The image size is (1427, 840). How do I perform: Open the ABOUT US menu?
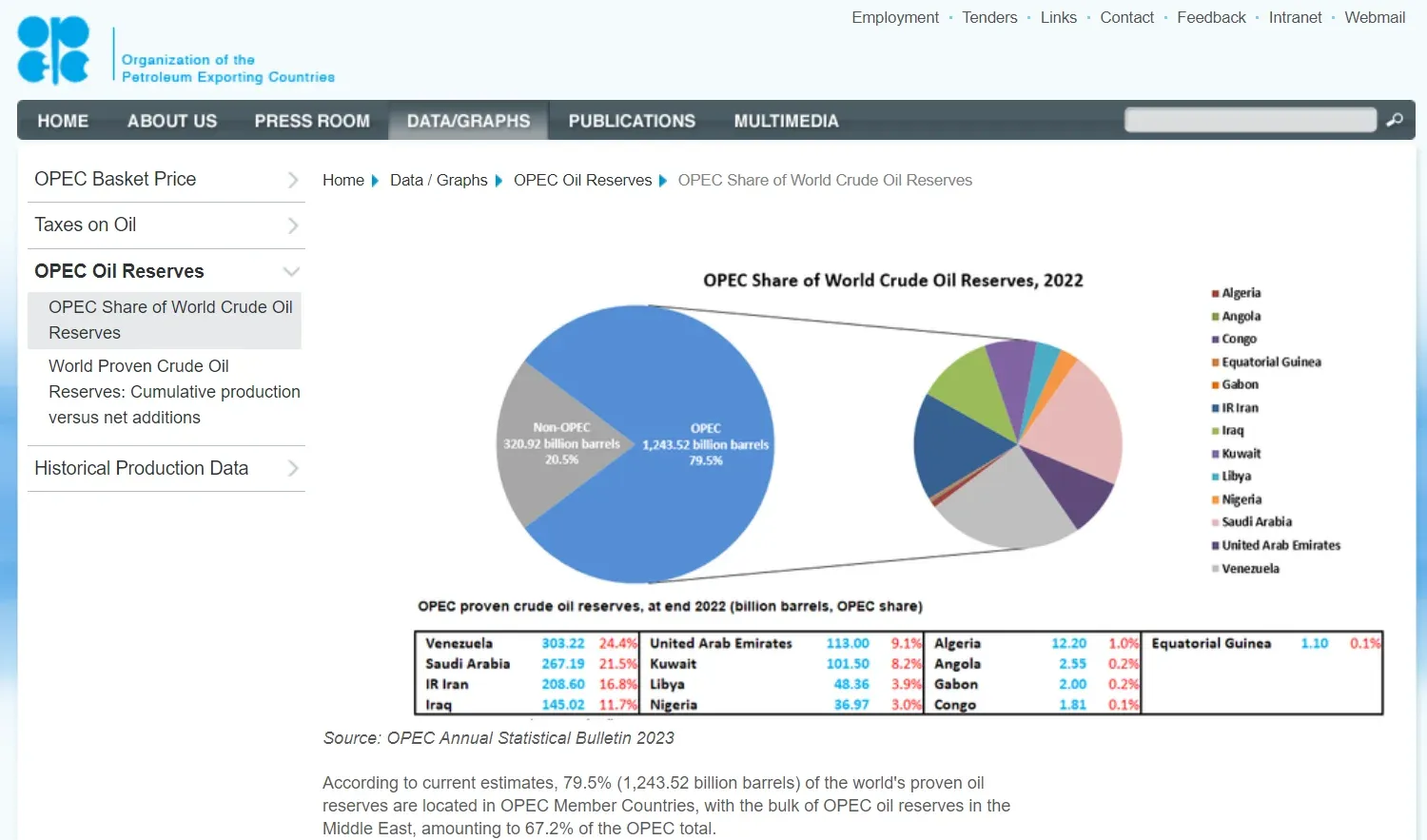click(172, 121)
